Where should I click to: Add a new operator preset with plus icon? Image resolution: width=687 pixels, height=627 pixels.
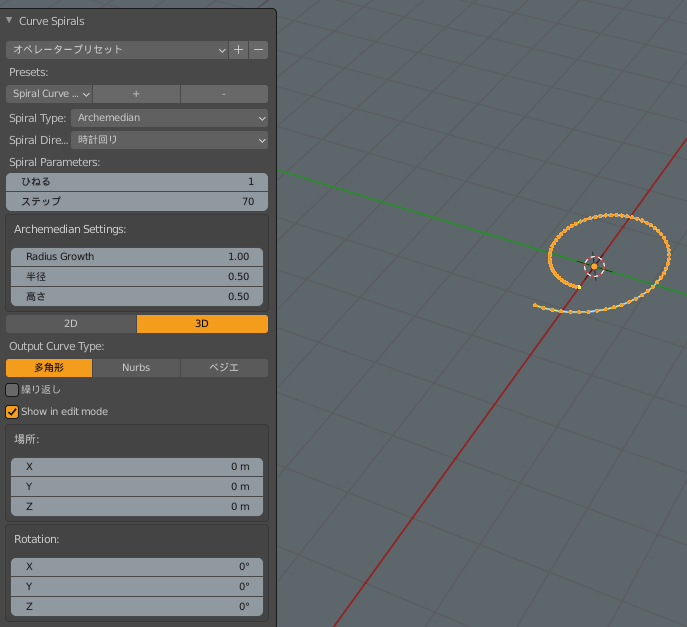(x=238, y=50)
